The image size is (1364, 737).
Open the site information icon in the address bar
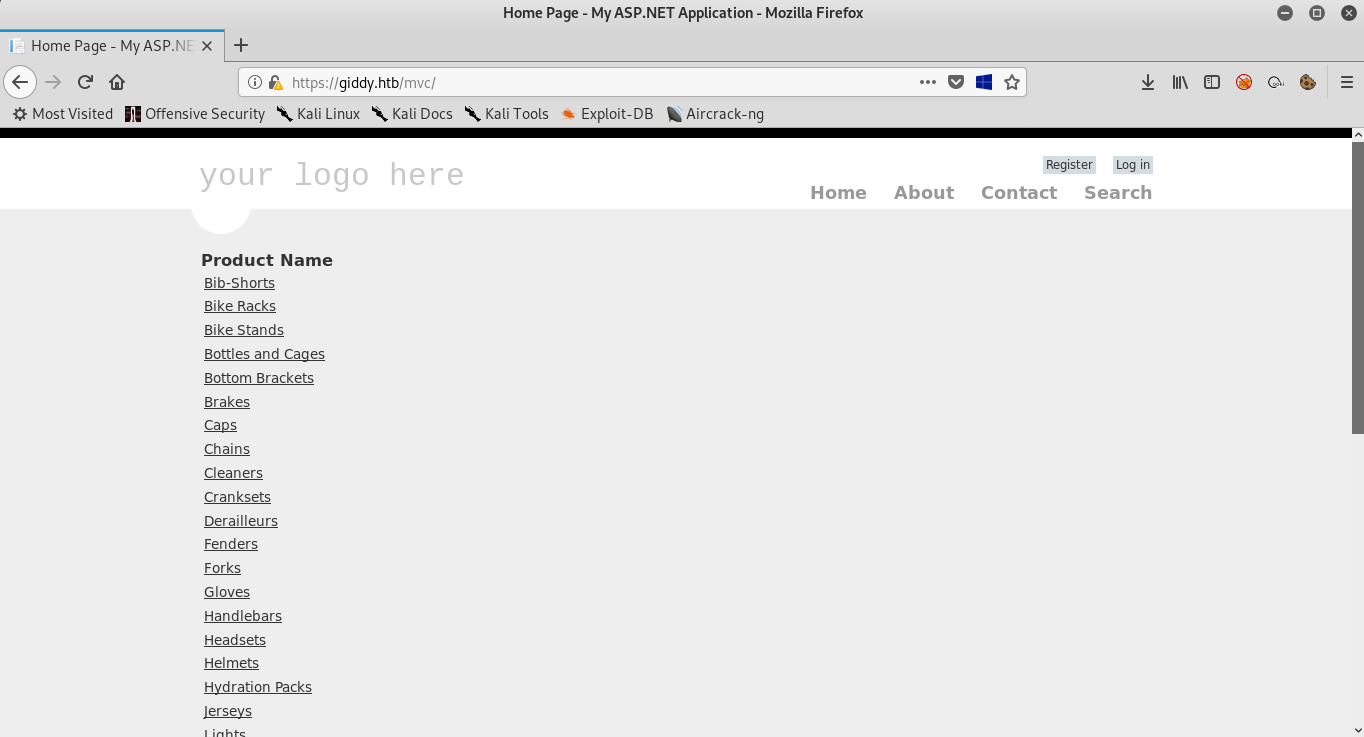(x=255, y=82)
